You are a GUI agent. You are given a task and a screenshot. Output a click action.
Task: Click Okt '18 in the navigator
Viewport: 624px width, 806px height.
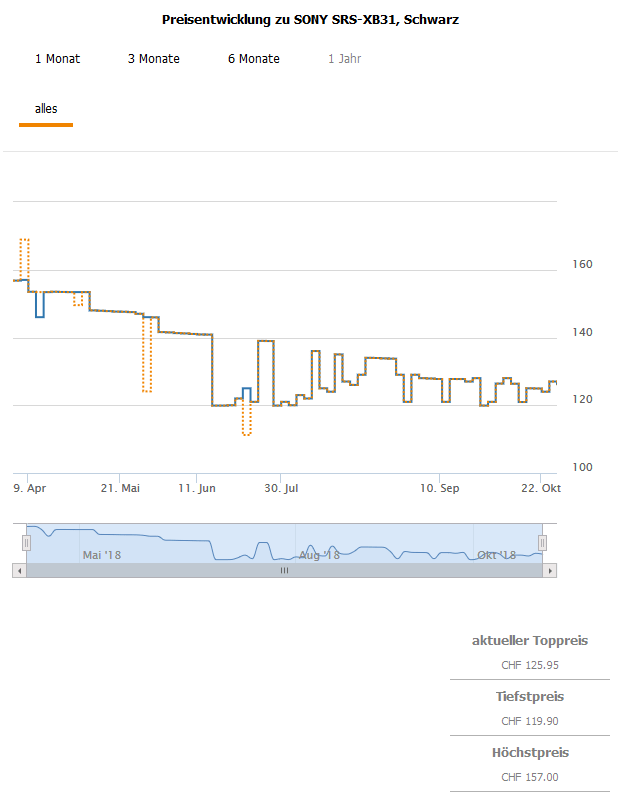point(496,554)
